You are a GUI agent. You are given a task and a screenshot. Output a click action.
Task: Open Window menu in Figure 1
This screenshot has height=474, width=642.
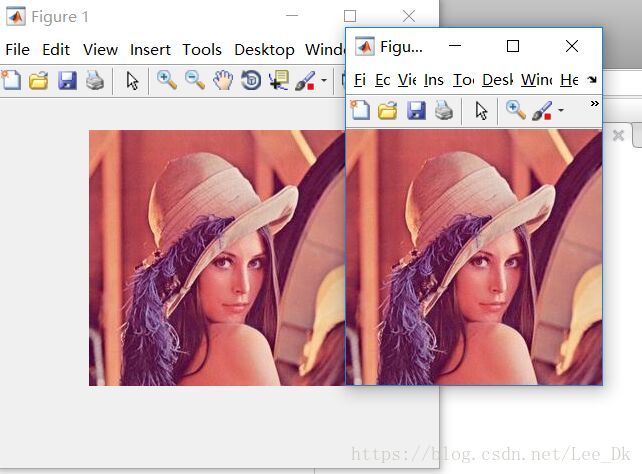coord(325,50)
